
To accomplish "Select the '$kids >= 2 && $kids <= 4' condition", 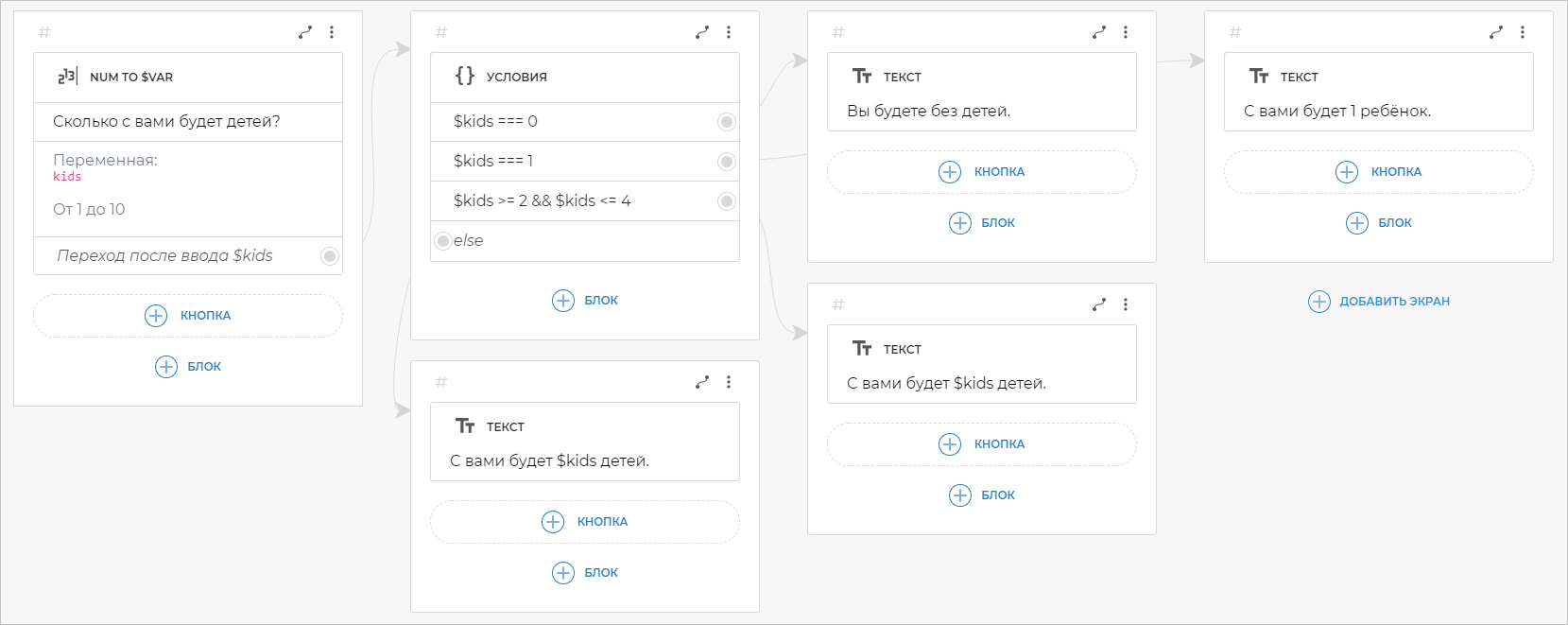I will (x=542, y=201).
